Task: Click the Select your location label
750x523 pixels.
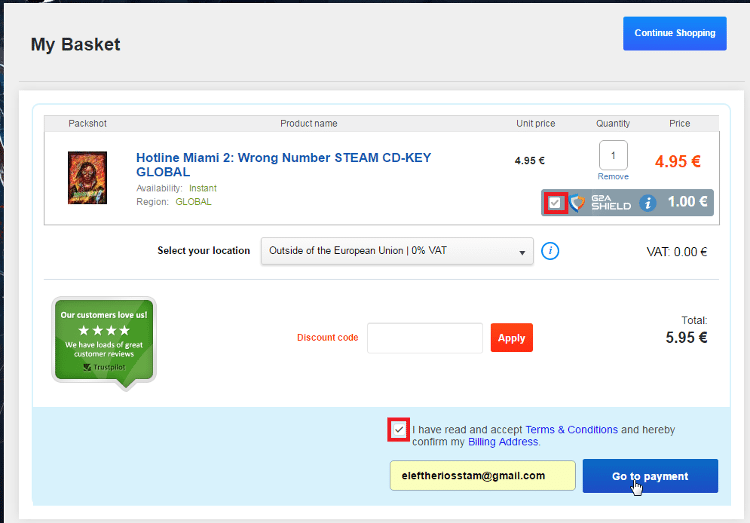Action: (204, 251)
